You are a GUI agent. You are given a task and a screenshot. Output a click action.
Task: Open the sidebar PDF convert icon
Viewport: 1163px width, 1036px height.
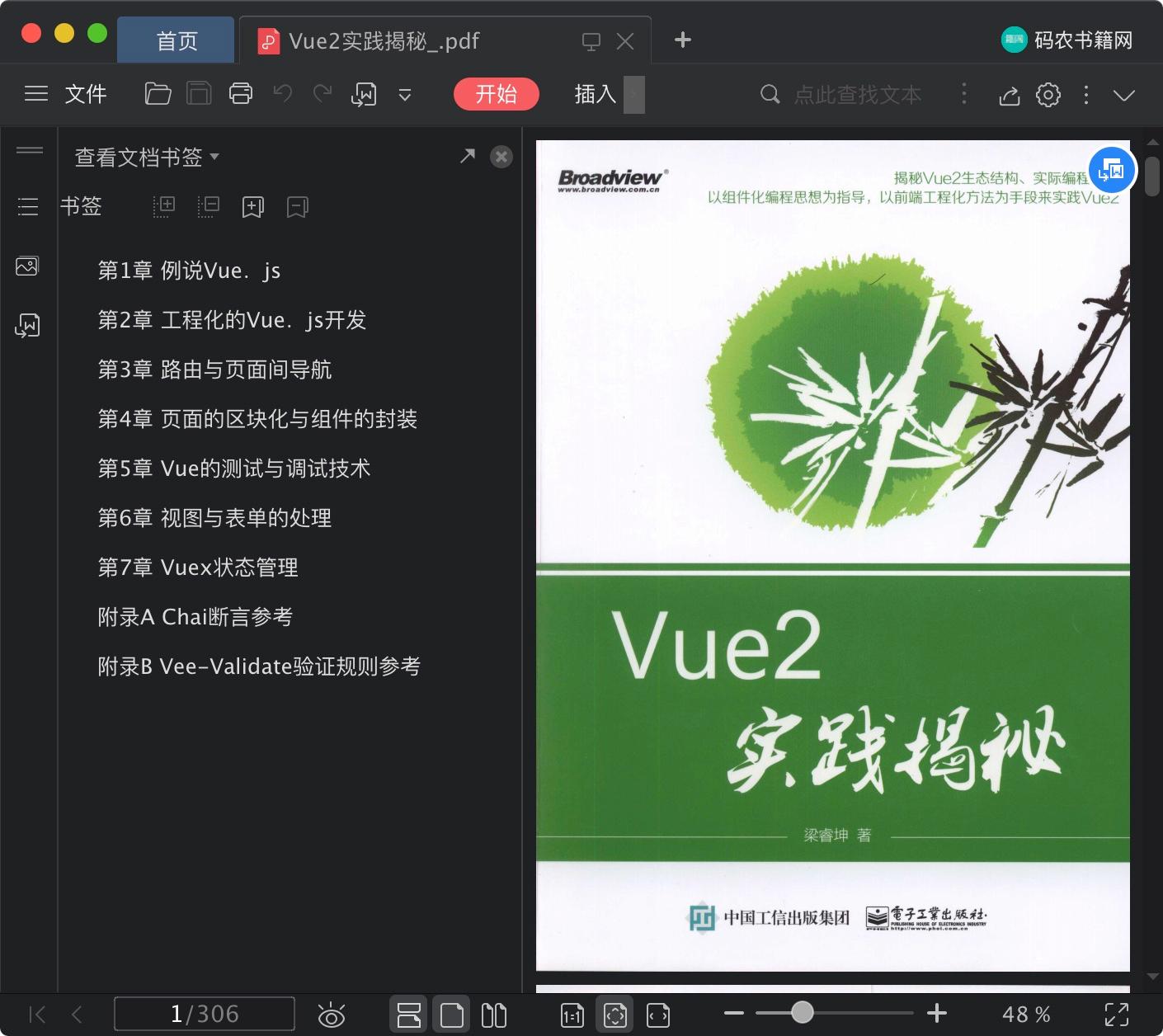pyautogui.click(x=27, y=326)
